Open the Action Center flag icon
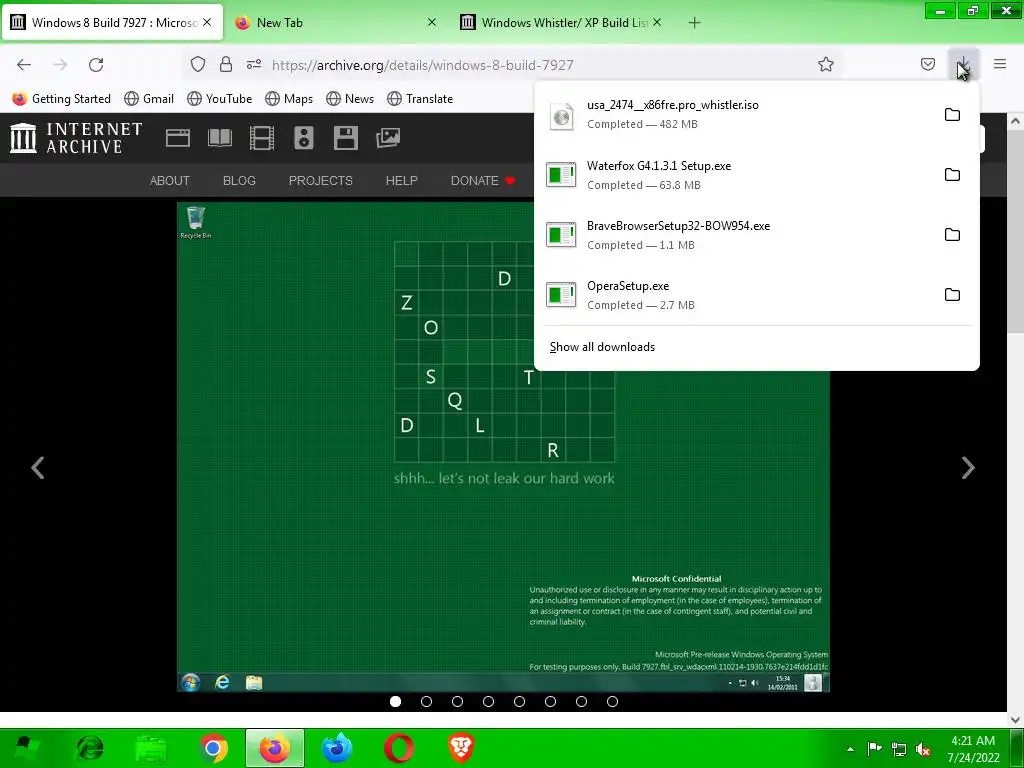The width and height of the screenshot is (1024, 768). 874,748
